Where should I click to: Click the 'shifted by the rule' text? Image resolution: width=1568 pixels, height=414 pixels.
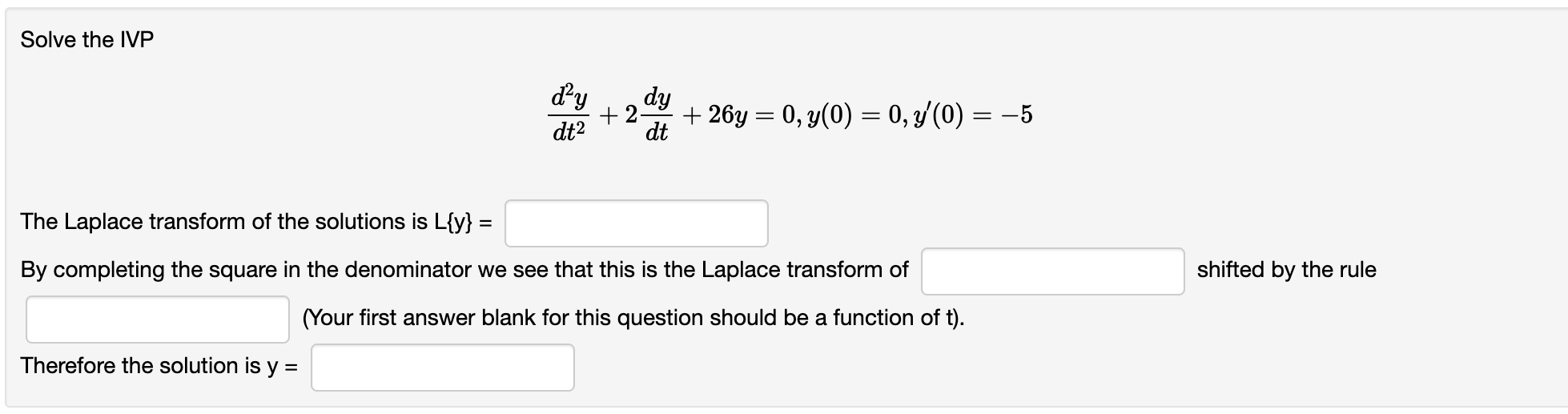click(x=1287, y=270)
